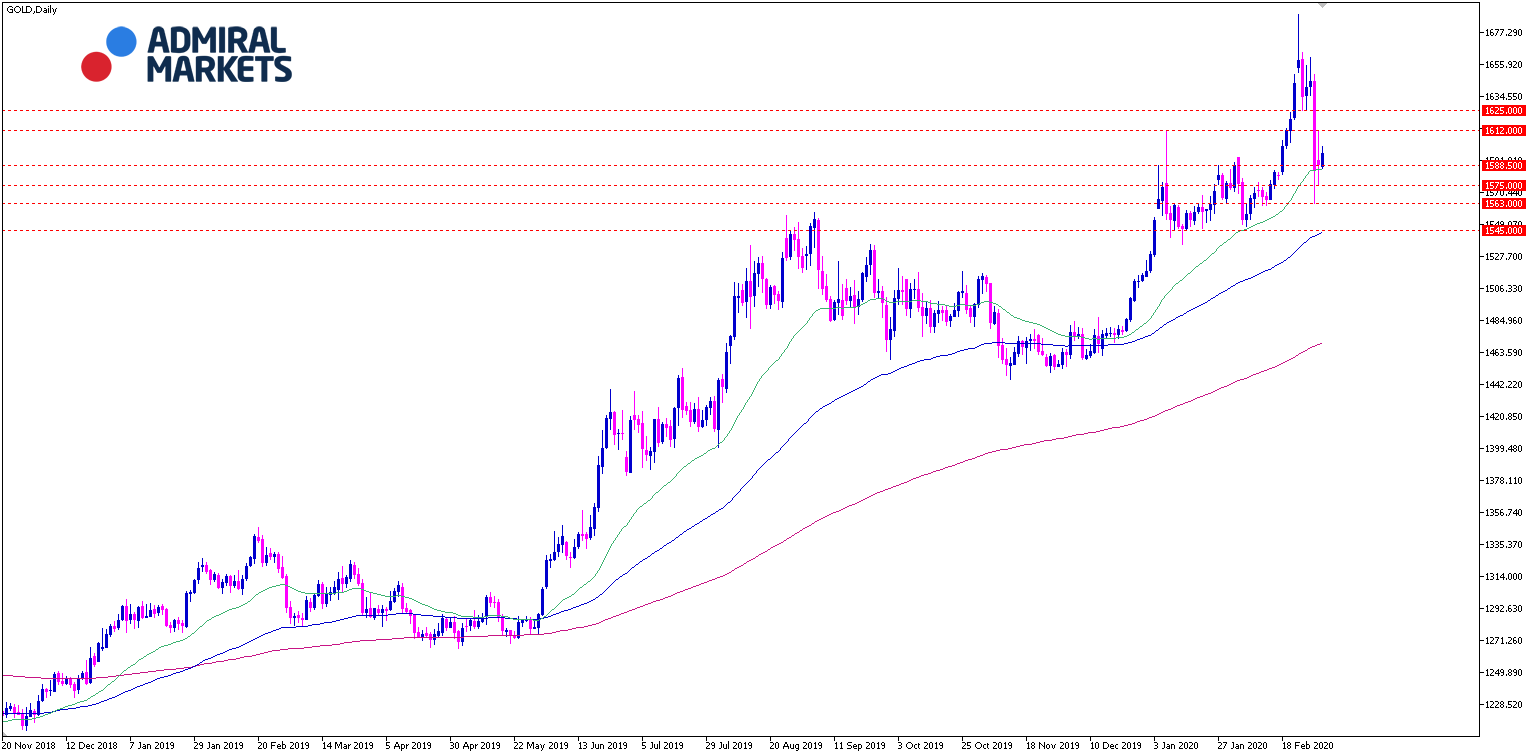Click the 1292.630 price scale value
This screenshot has width=1529, height=755.
tap(1504, 609)
